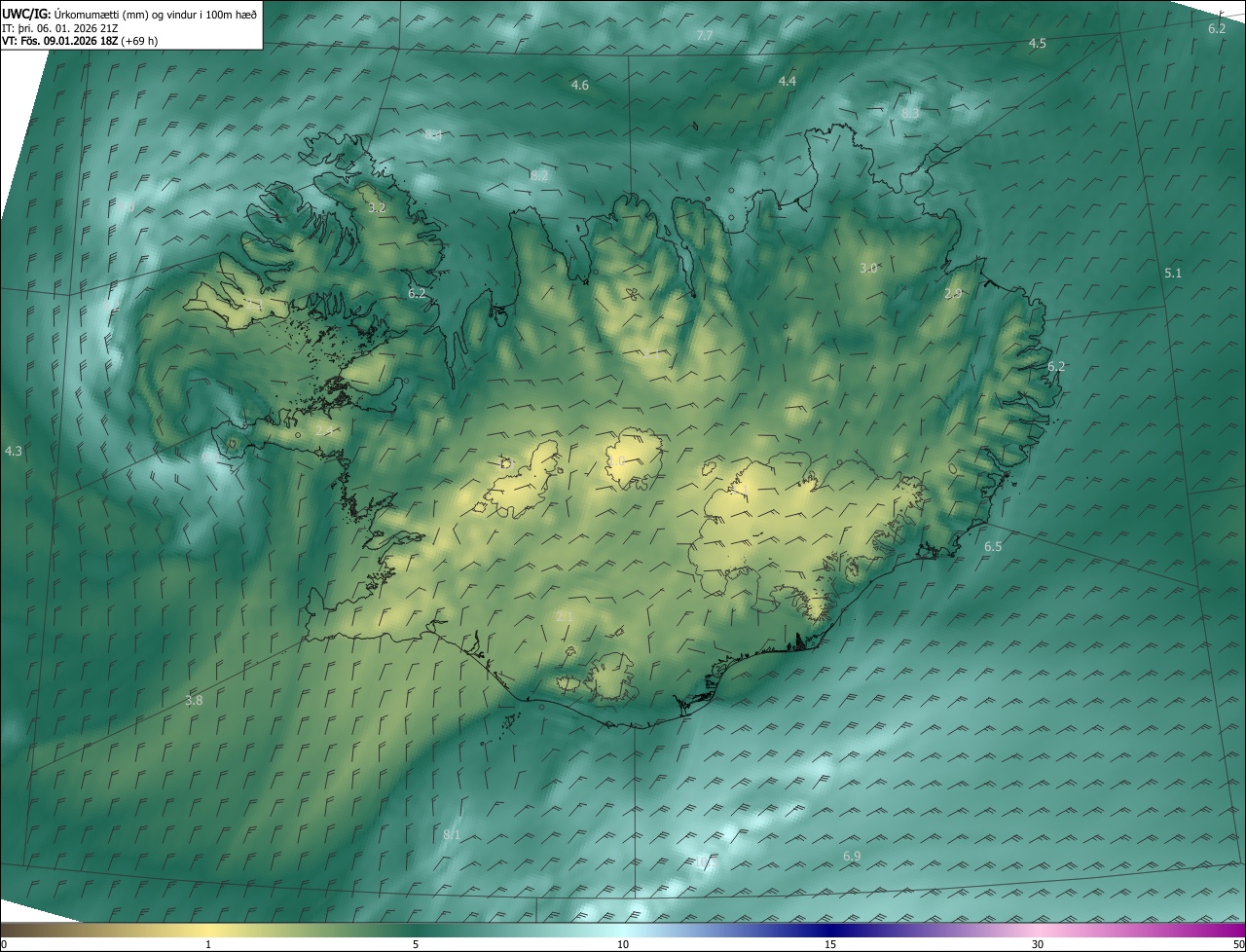The height and width of the screenshot is (952, 1246).
Task: Pick the 4.4 value label
Action: [x=788, y=82]
